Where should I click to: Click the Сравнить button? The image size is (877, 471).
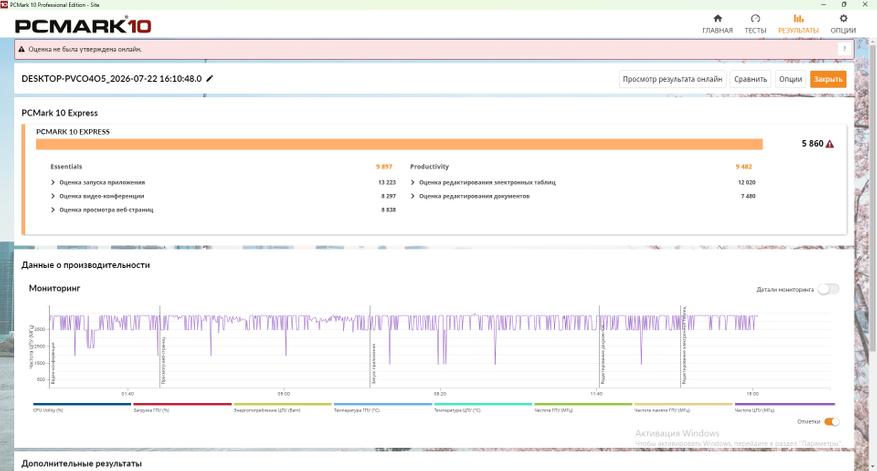tap(751, 79)
